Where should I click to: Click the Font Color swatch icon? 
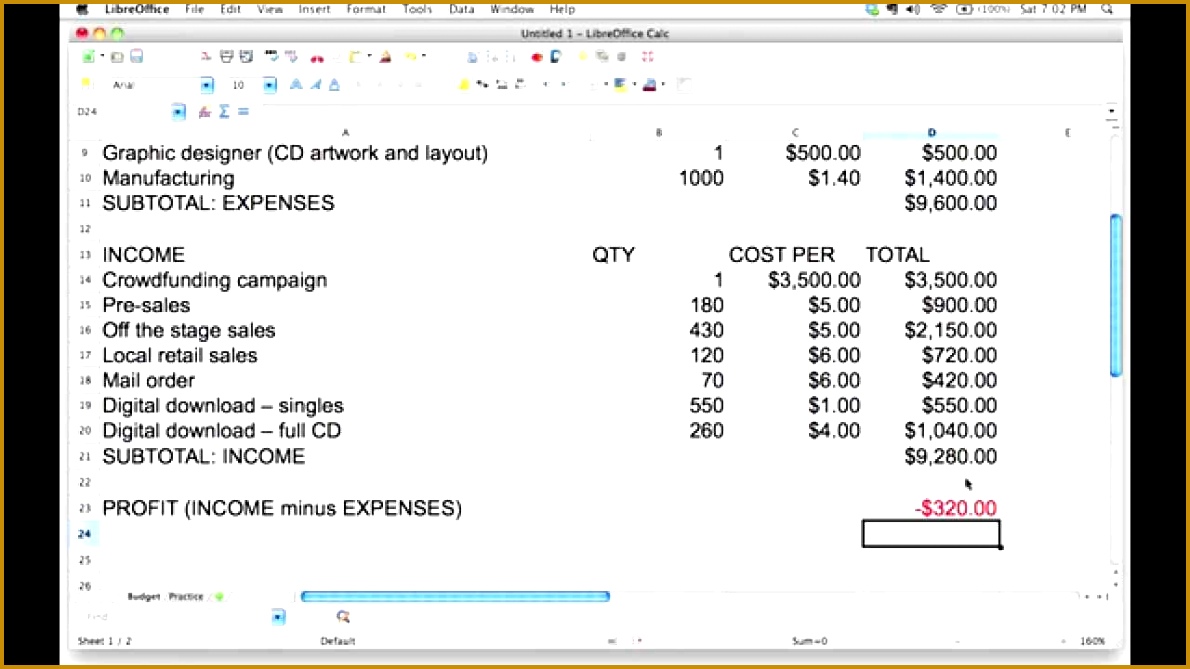pos(650,85)
